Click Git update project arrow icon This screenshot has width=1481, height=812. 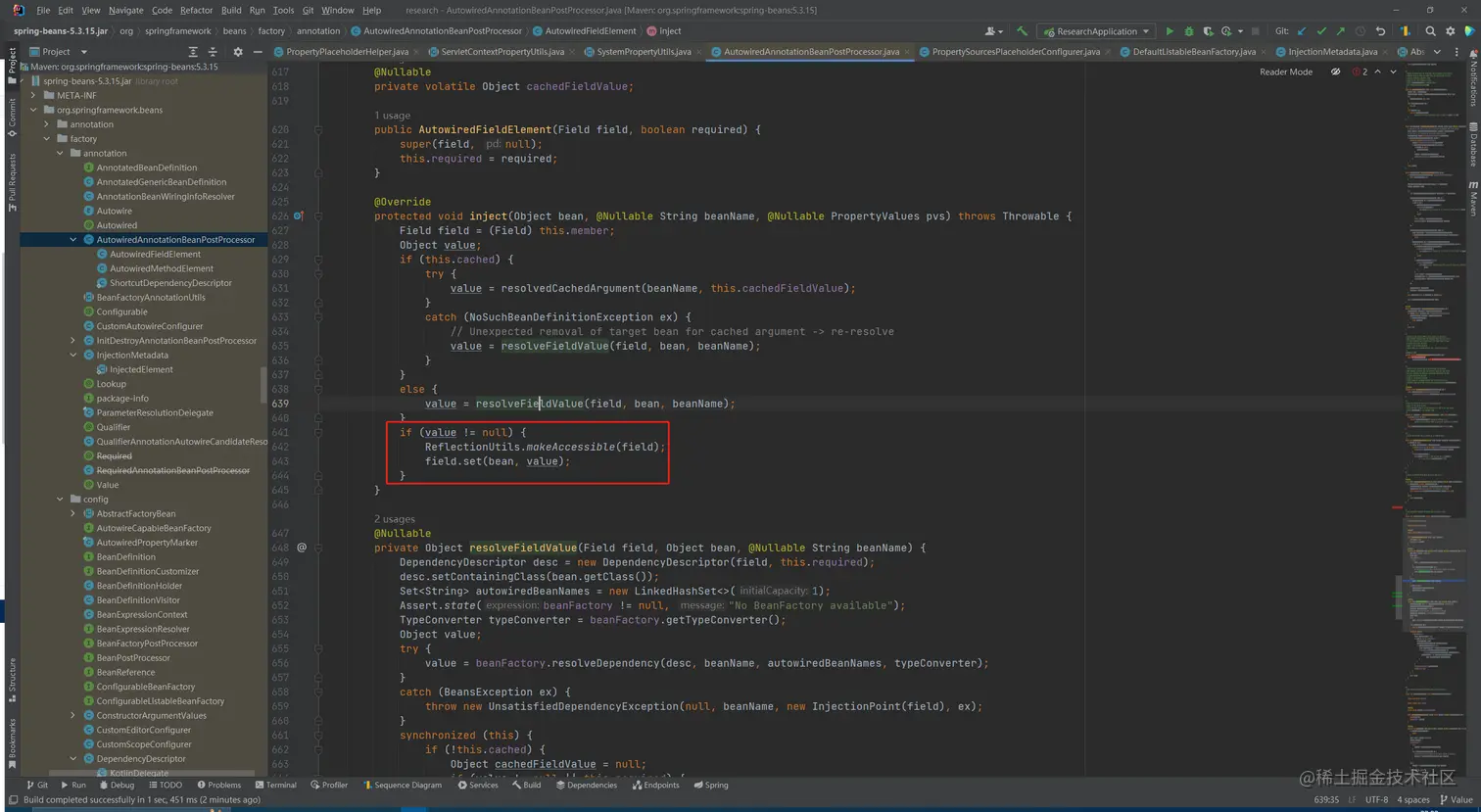1302,31
